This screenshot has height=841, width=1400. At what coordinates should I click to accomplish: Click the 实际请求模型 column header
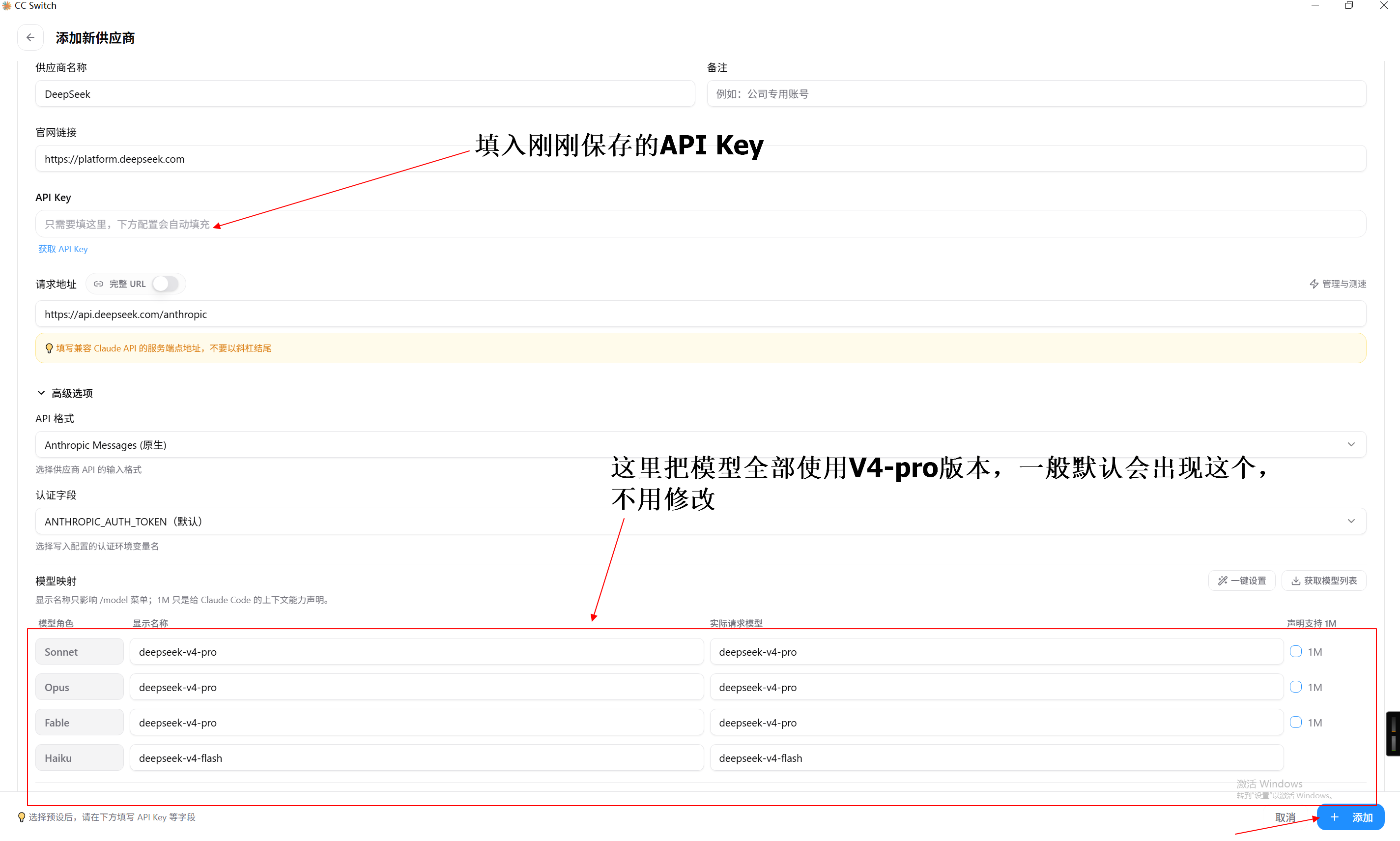tap(736, 623)
